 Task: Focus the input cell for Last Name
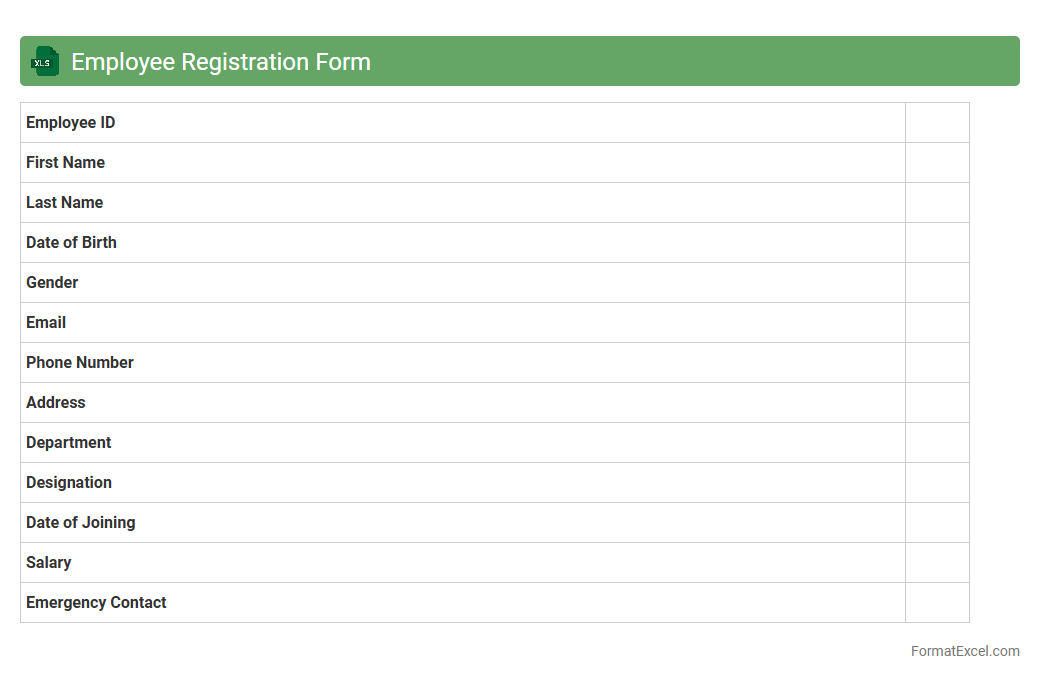[x=937, y=203]
